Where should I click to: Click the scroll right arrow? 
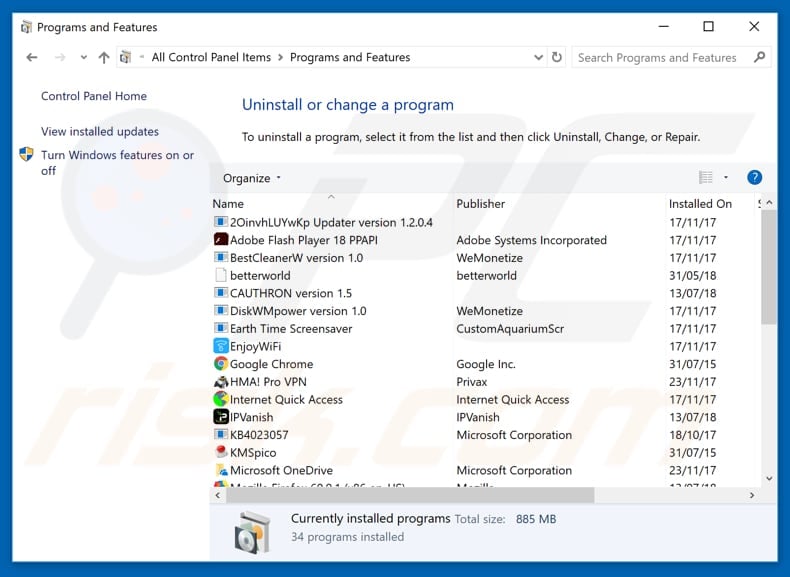[x=752, y=495]
